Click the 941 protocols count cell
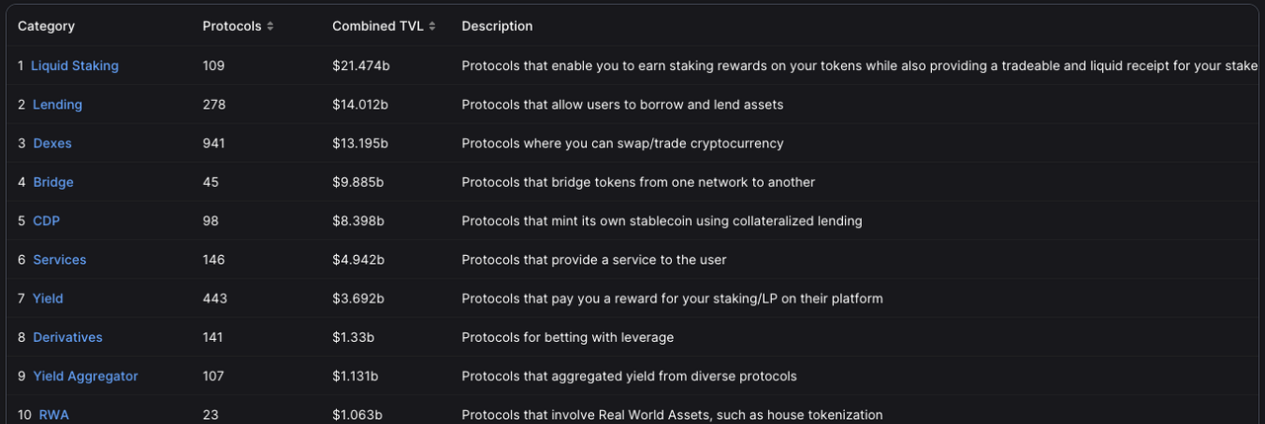The width and height of the screenshot is (1265, 424). [213, 144]
